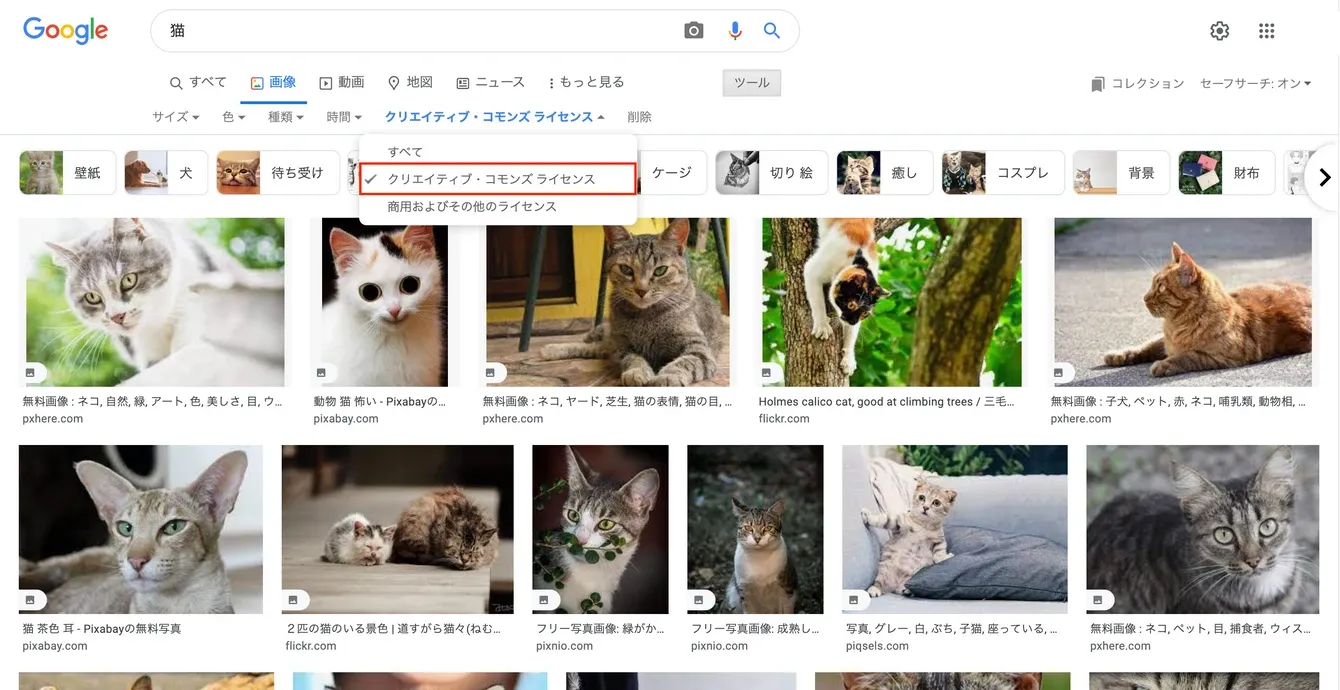
Task: Open the tabby cat by yellow door image
Action: (x=609, y=302)
